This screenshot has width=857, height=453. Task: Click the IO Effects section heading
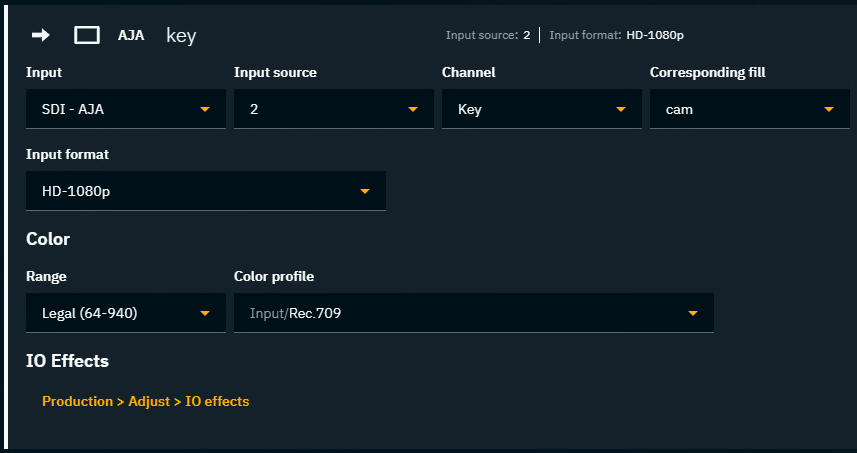[x=67, y=361]
